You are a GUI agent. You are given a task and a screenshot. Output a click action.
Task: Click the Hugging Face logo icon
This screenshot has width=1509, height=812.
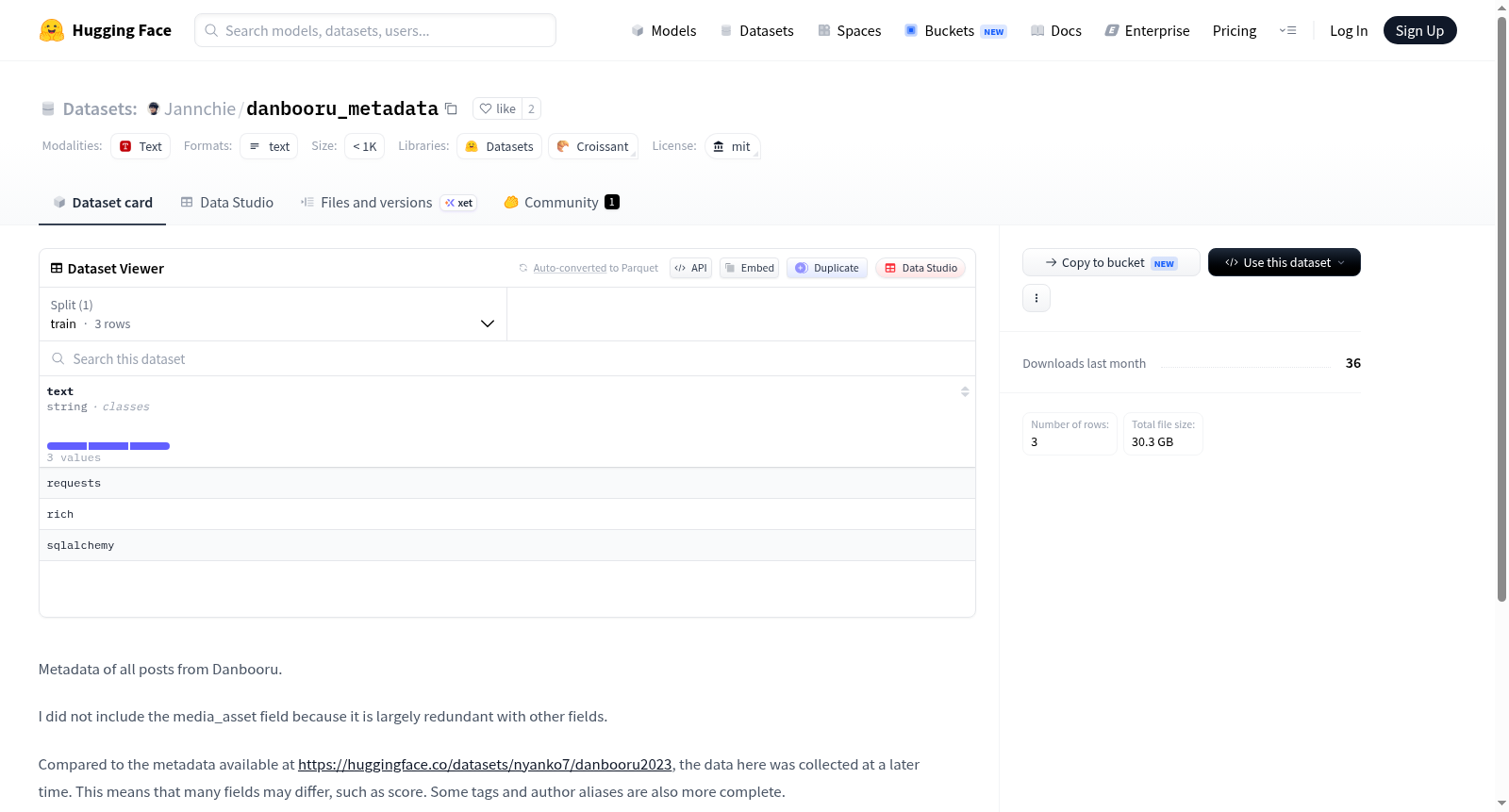52,30
